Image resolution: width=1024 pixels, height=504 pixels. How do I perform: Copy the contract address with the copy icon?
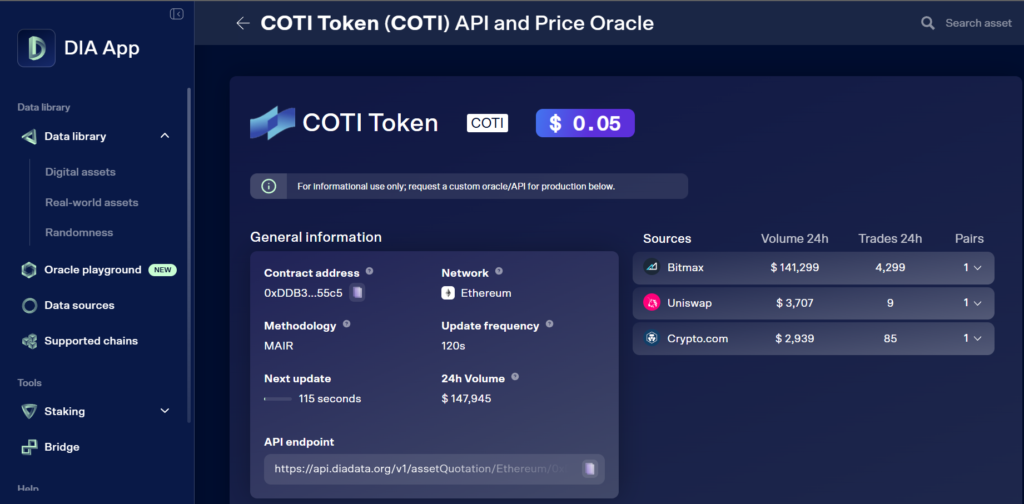point(358,293)
